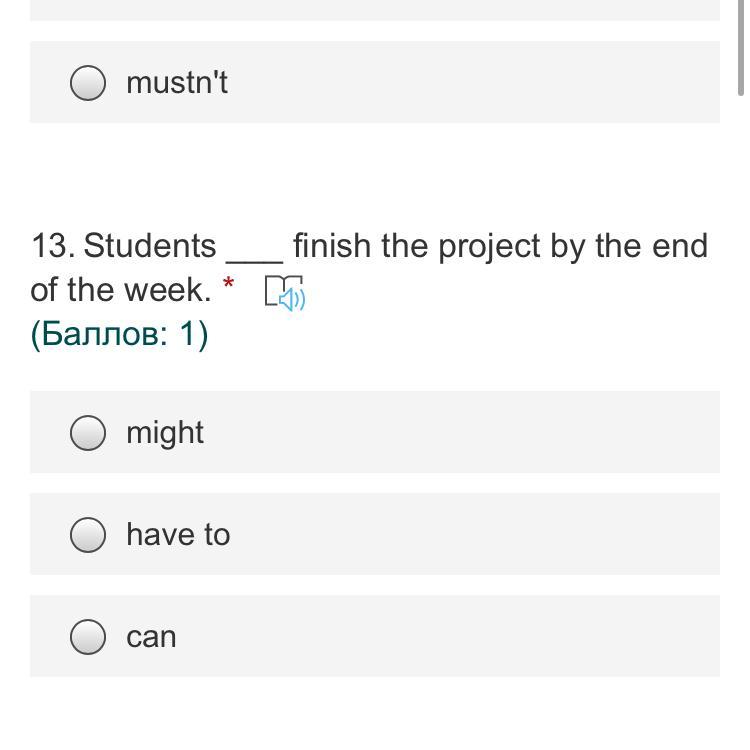Screen dimensions: 750x750
Task: Select the "can" radio button
Action: pyautogui.click(x=88, y=637)
